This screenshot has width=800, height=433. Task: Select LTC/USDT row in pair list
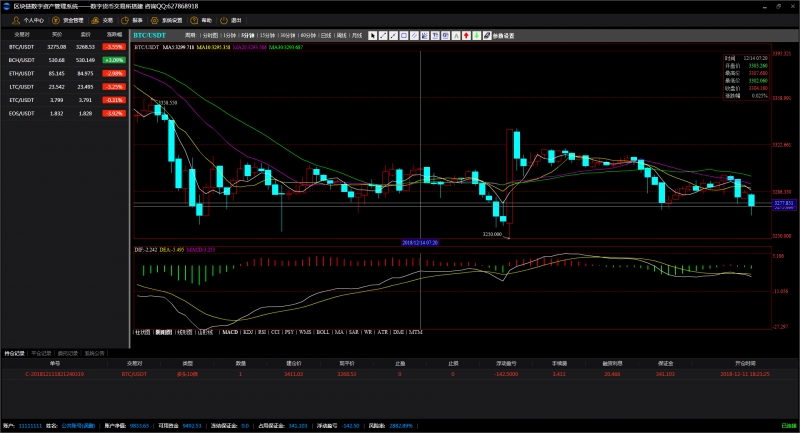[65, 87]
